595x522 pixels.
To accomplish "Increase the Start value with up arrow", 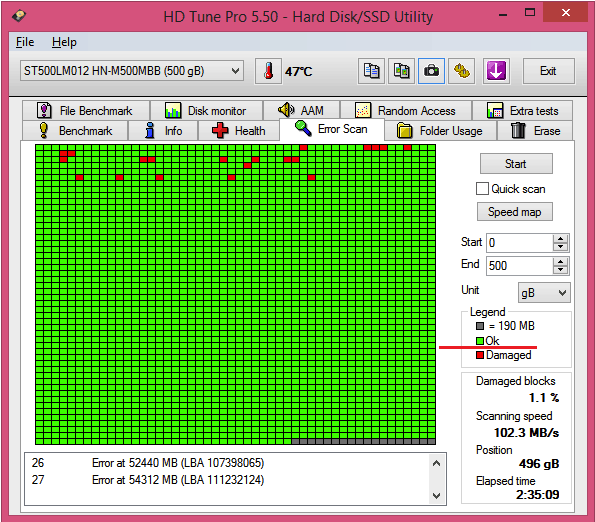I will (560, 239).
